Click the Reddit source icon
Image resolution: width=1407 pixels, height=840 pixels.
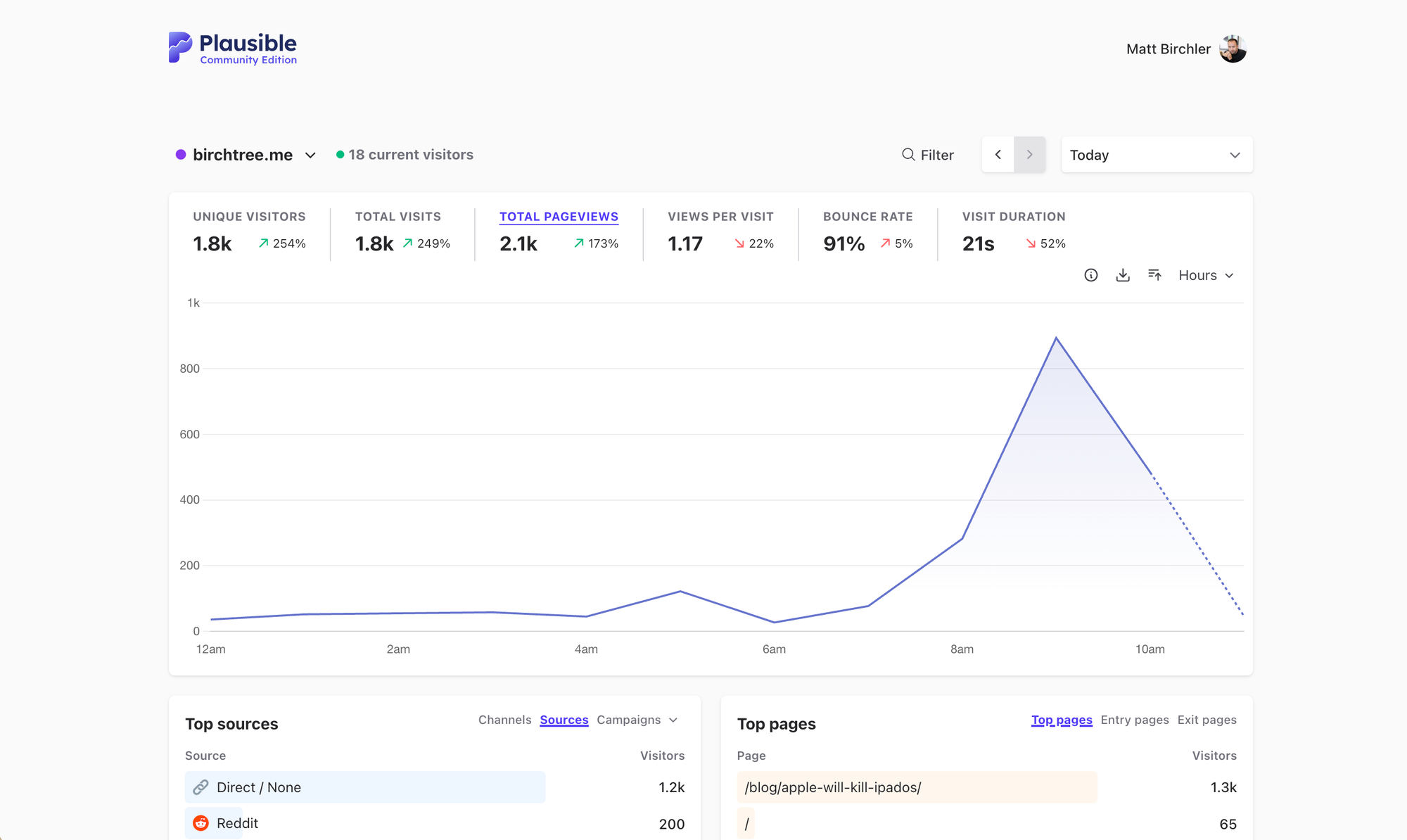click(201, 823)
